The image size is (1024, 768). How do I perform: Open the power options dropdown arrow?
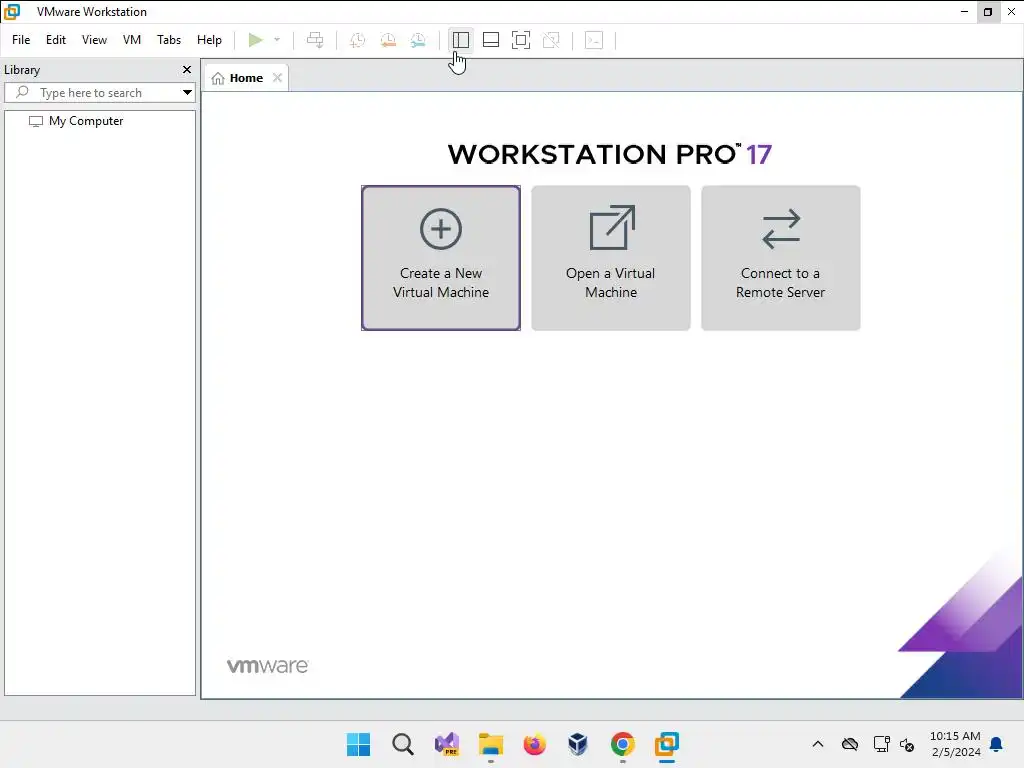pos(277,40)
